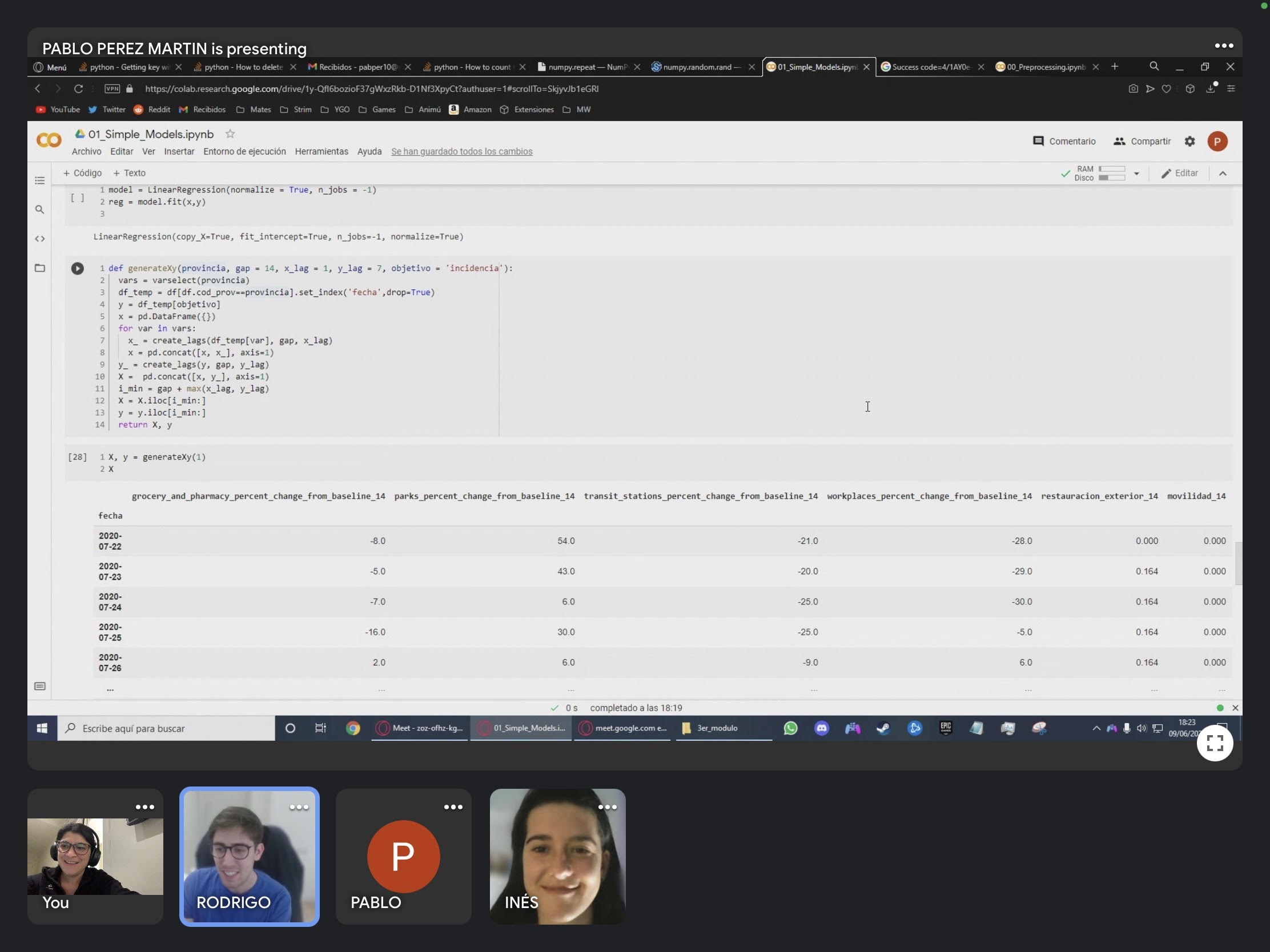Click the 2020-07-22 row label
Screen dimensions: 1270x952
point(110,540)
